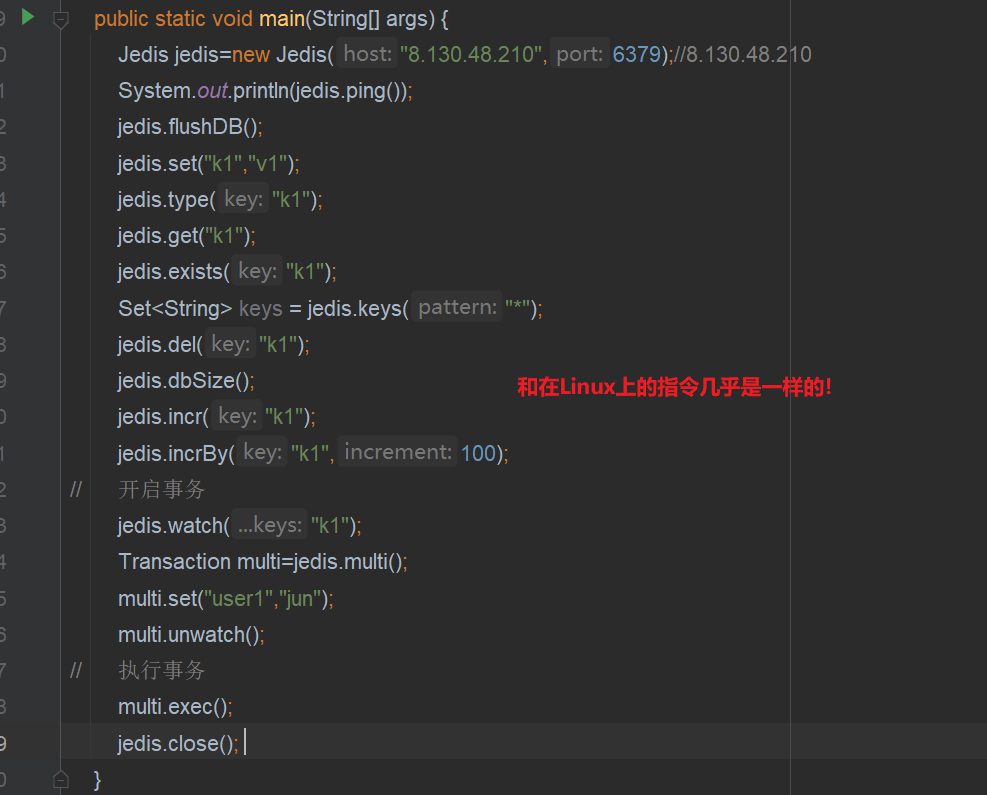Click the port: parameter hint
Viewport: 987px width, 795px height.
[580, 54]
